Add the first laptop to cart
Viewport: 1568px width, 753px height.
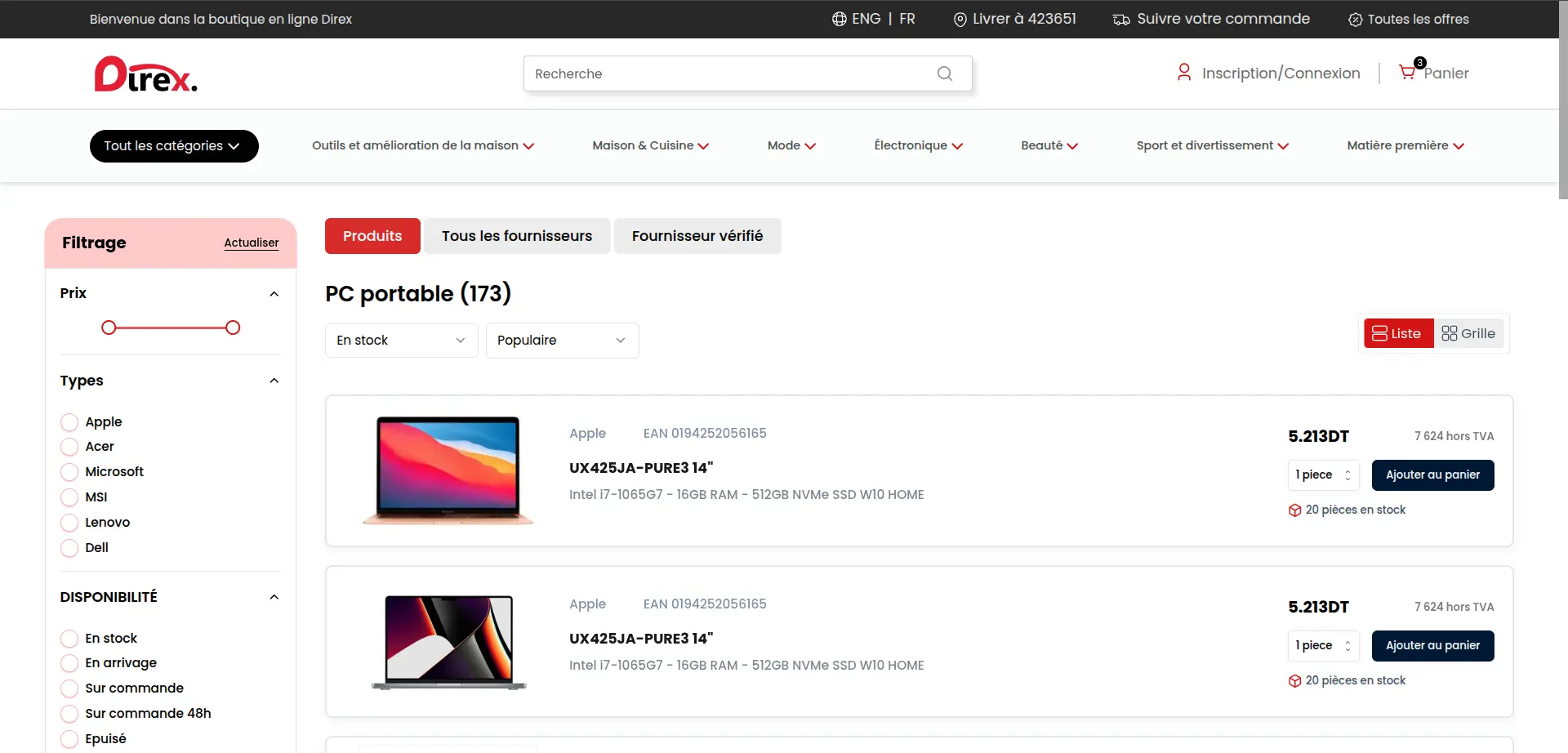click(1432, 475)
